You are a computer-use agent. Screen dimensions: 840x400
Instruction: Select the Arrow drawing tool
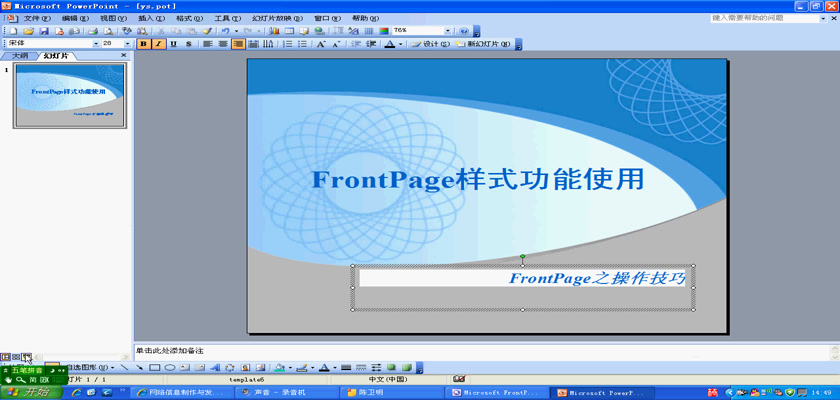(139, 367)
